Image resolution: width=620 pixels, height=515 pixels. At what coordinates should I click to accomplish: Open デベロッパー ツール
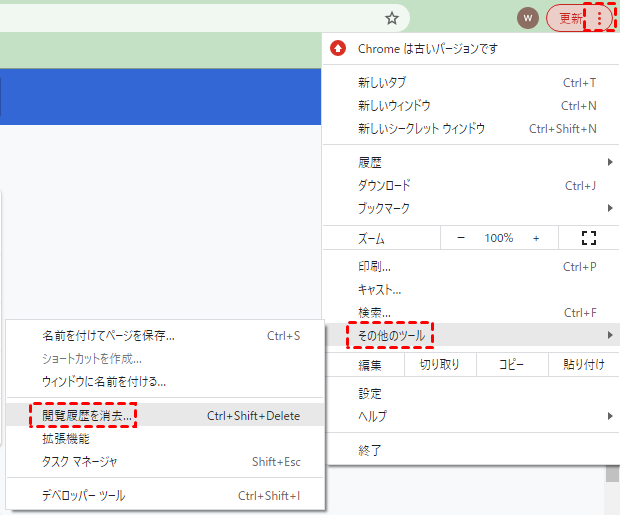coord(165,495)
